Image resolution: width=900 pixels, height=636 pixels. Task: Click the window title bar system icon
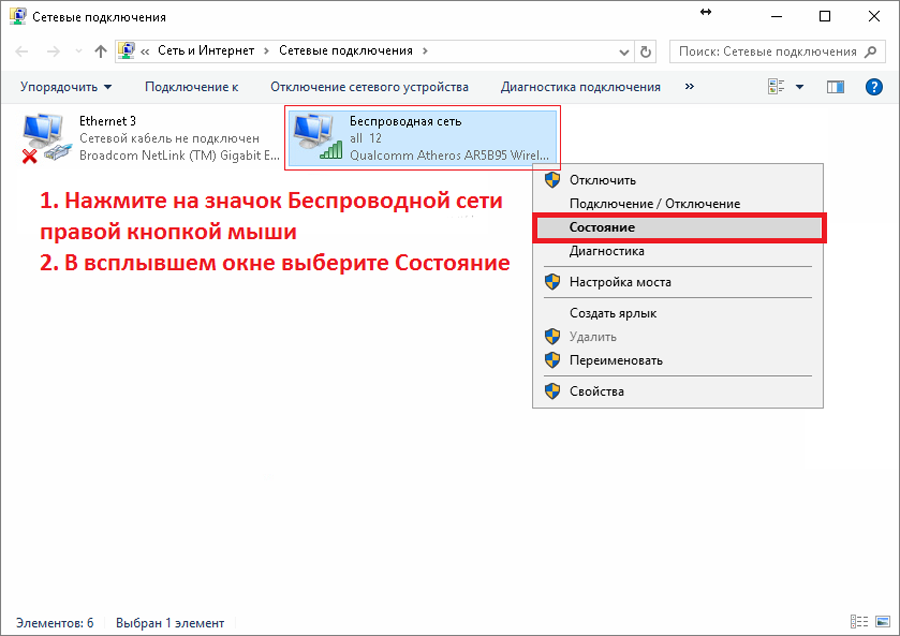[x=18, y=16]
